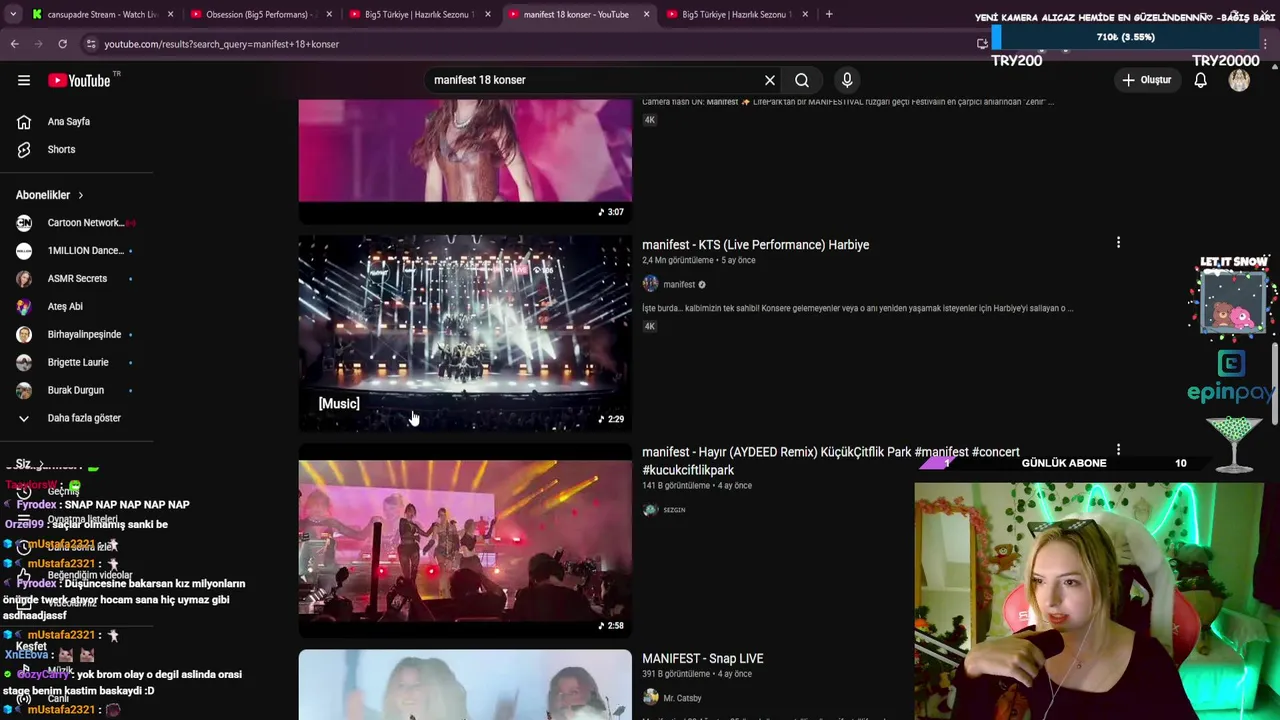Open the YouTube hamburger guide menu

tap(24, 80)
